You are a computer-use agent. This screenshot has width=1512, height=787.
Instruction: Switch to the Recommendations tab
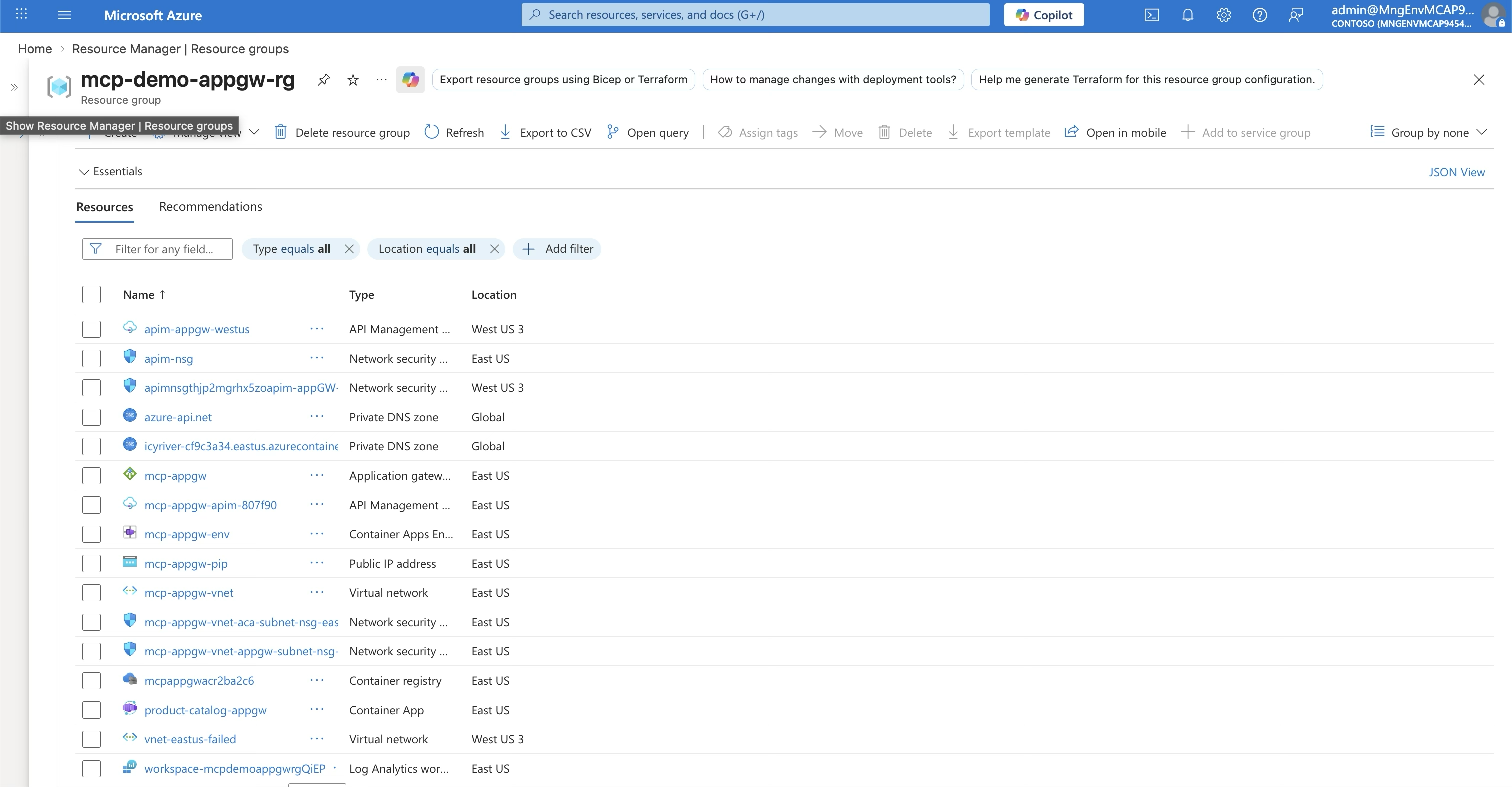coord(210,206)
